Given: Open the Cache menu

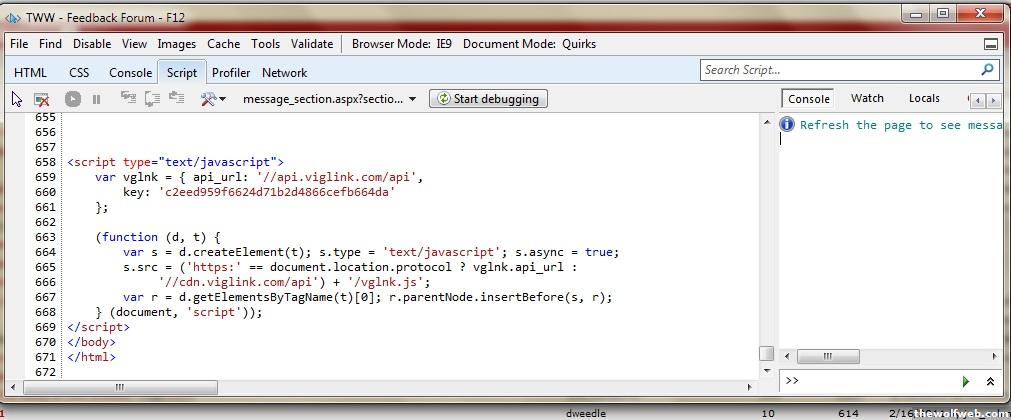Looking at the screenshot, I should (x=223, y=44).
